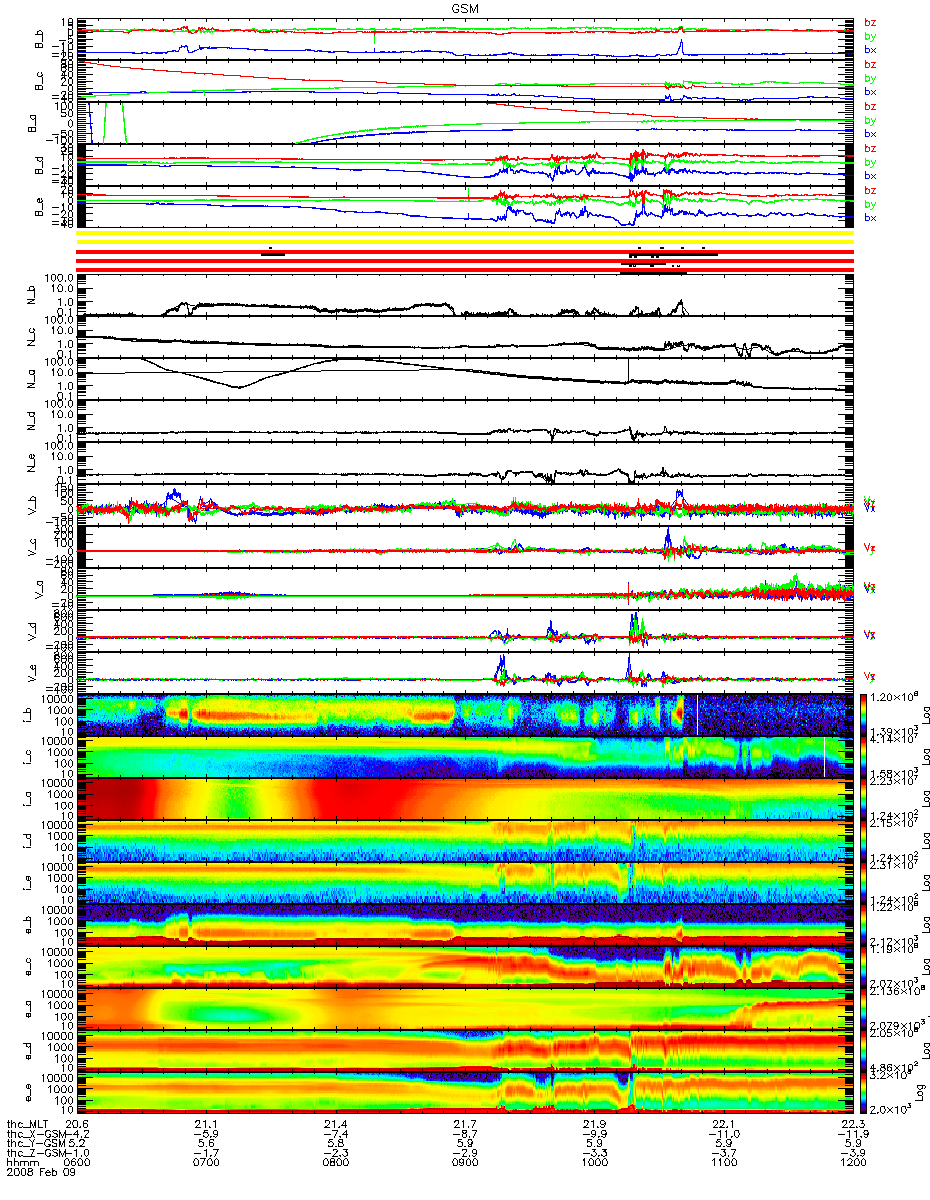Select the X-GSM value -11.0
Viewport: 930px width, 1200px height.
(723, 1134)
